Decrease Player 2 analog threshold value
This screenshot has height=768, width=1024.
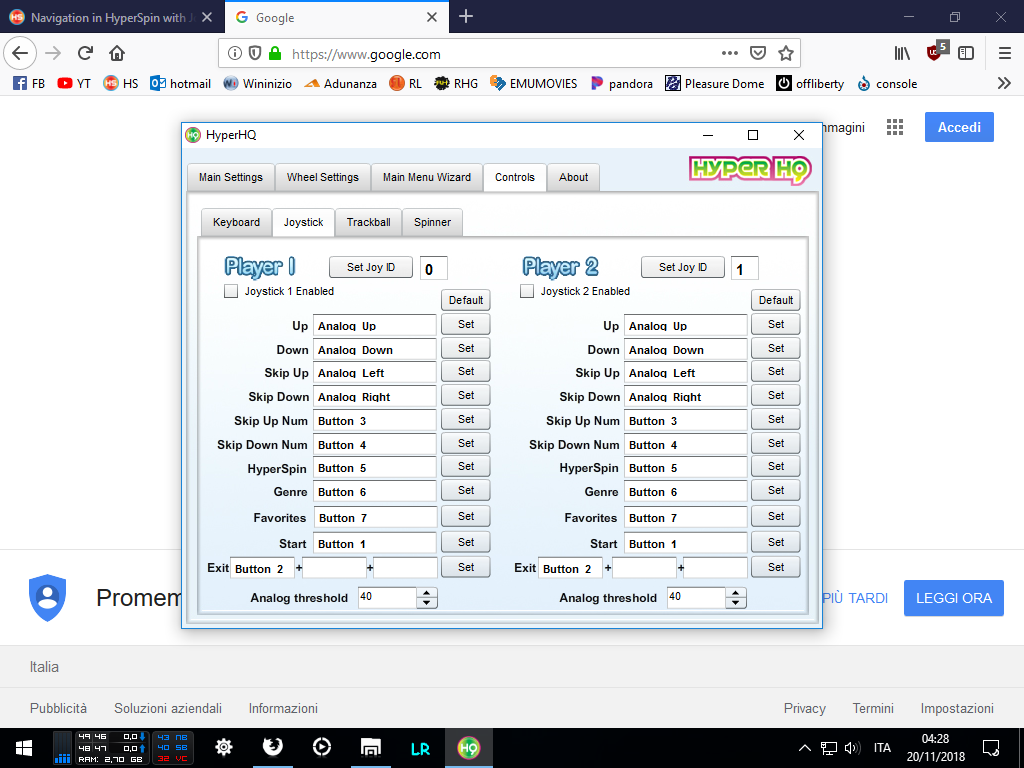click(x=737, y=603)
